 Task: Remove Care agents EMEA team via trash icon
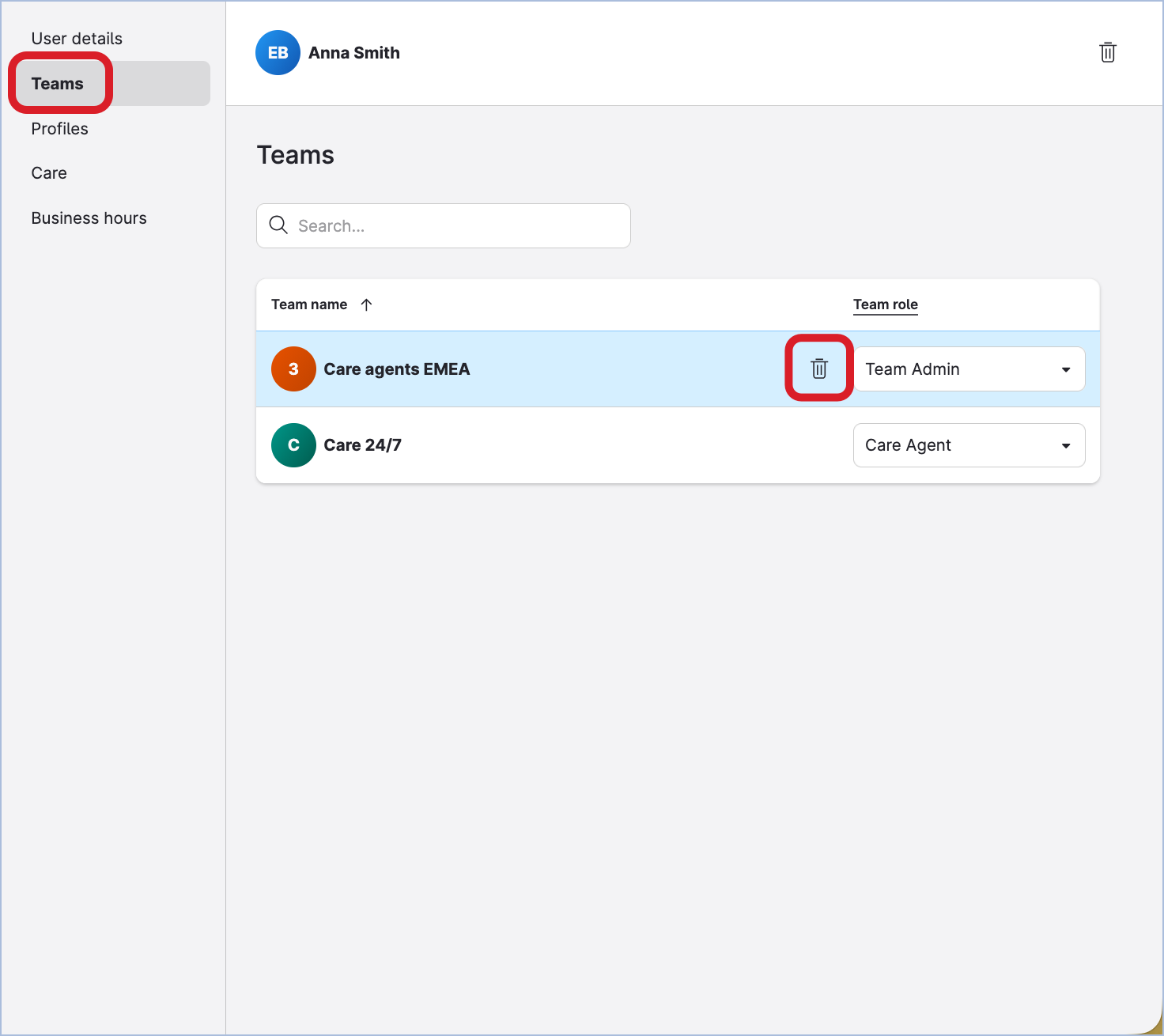click(818, 369)
